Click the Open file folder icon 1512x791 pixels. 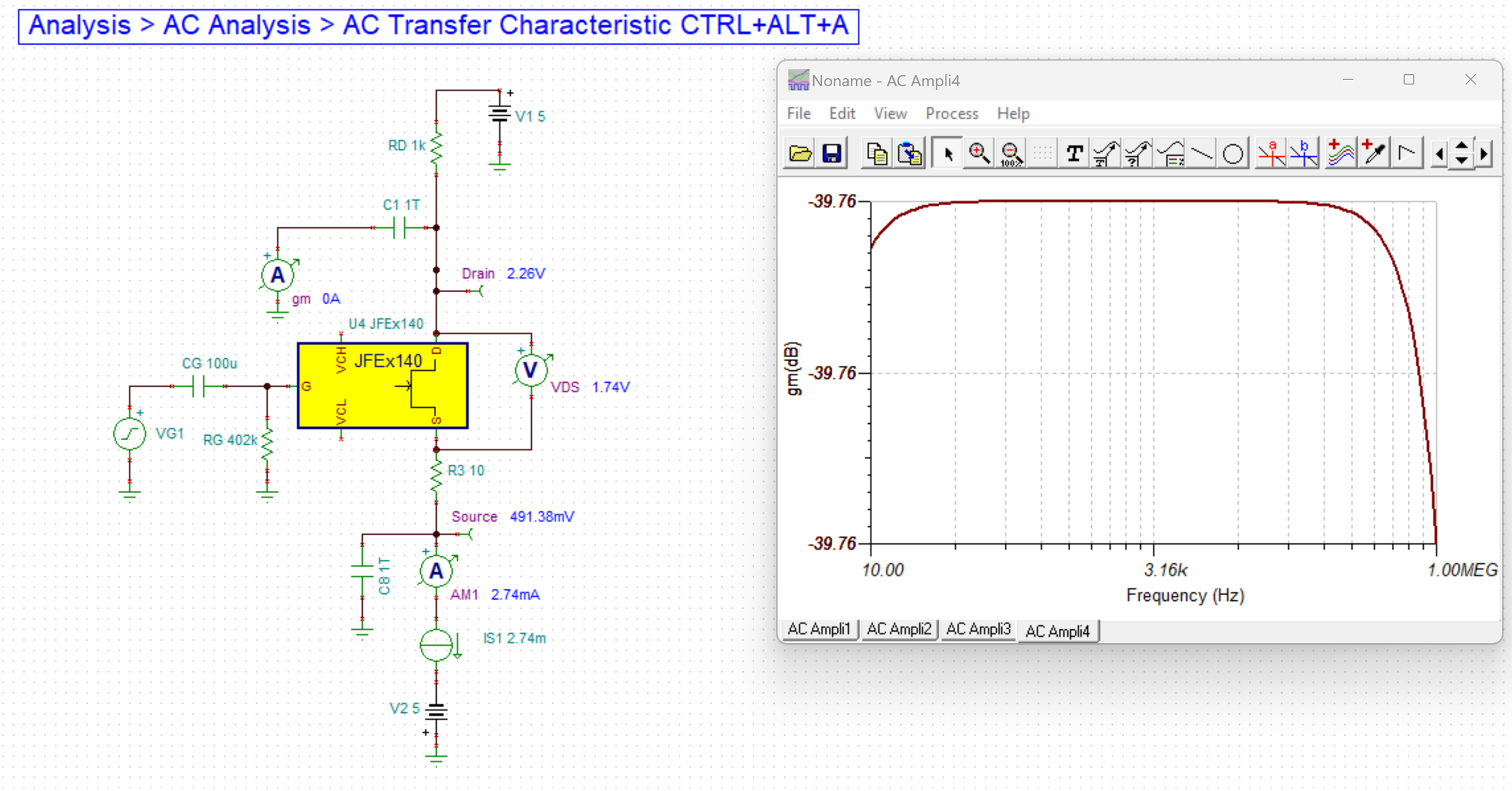800,153
